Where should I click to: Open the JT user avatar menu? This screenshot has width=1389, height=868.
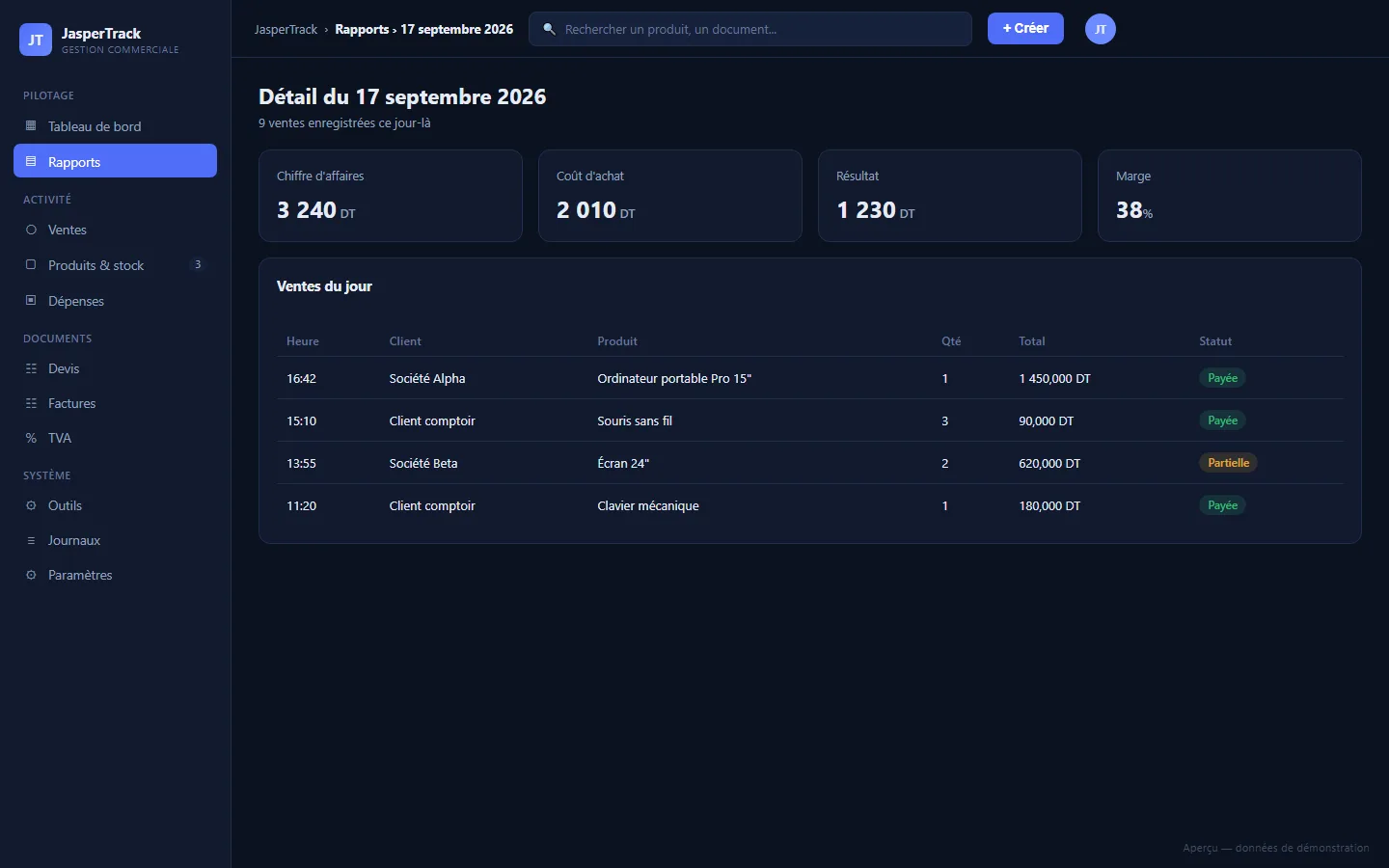[x=1101, y=29]
